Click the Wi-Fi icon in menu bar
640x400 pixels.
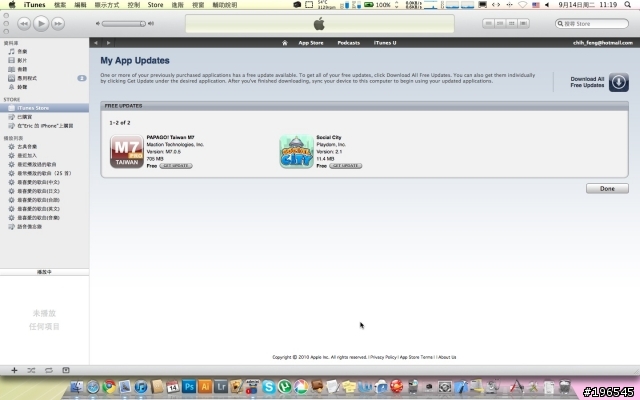tap(522, 5)
